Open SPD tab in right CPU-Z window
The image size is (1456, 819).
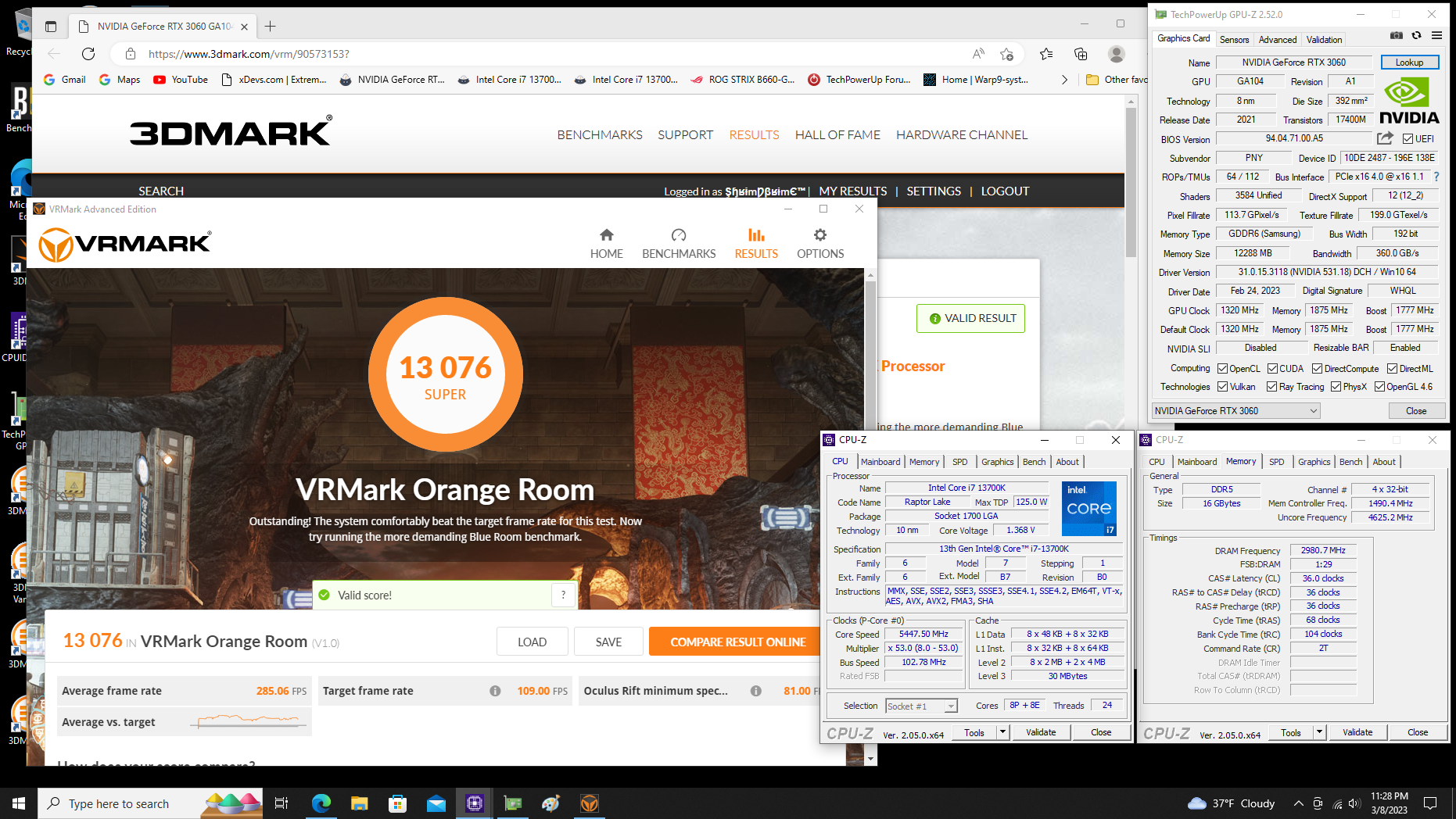point(1276,462)
